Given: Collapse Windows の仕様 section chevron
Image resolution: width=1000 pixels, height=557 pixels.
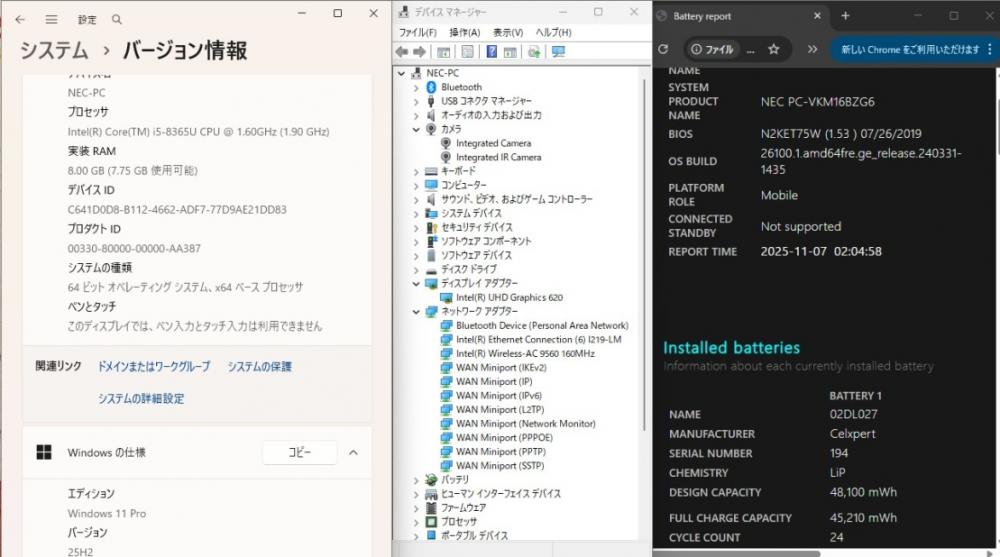Looking at the screenshot, I should click(x=353, y=452).
